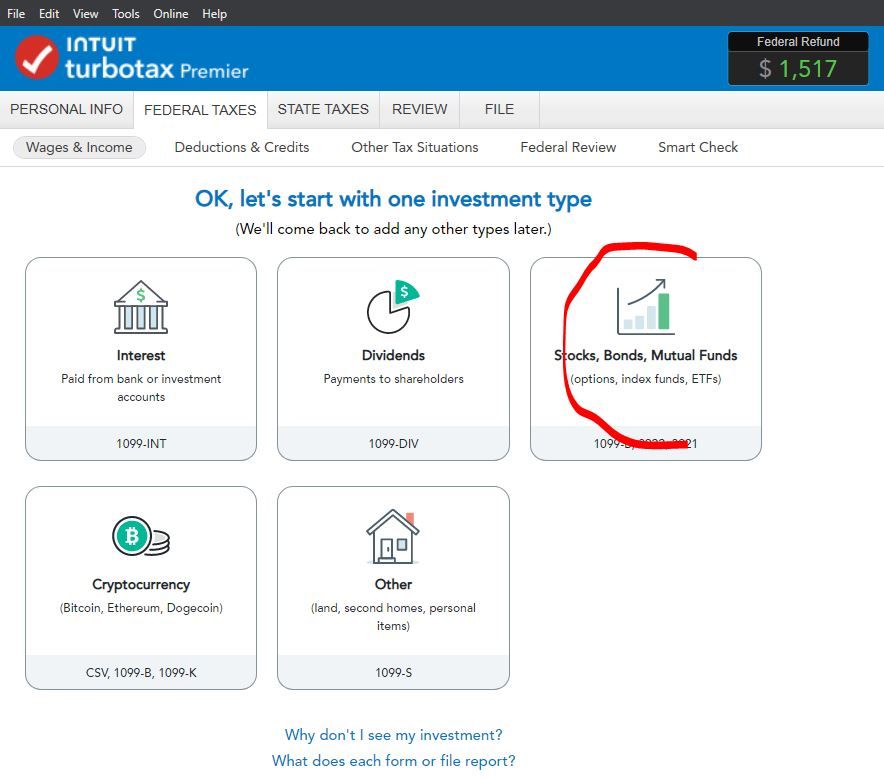The image size is (884, 780).
Task: Open the Tools menu
Action: coord(126,14)
